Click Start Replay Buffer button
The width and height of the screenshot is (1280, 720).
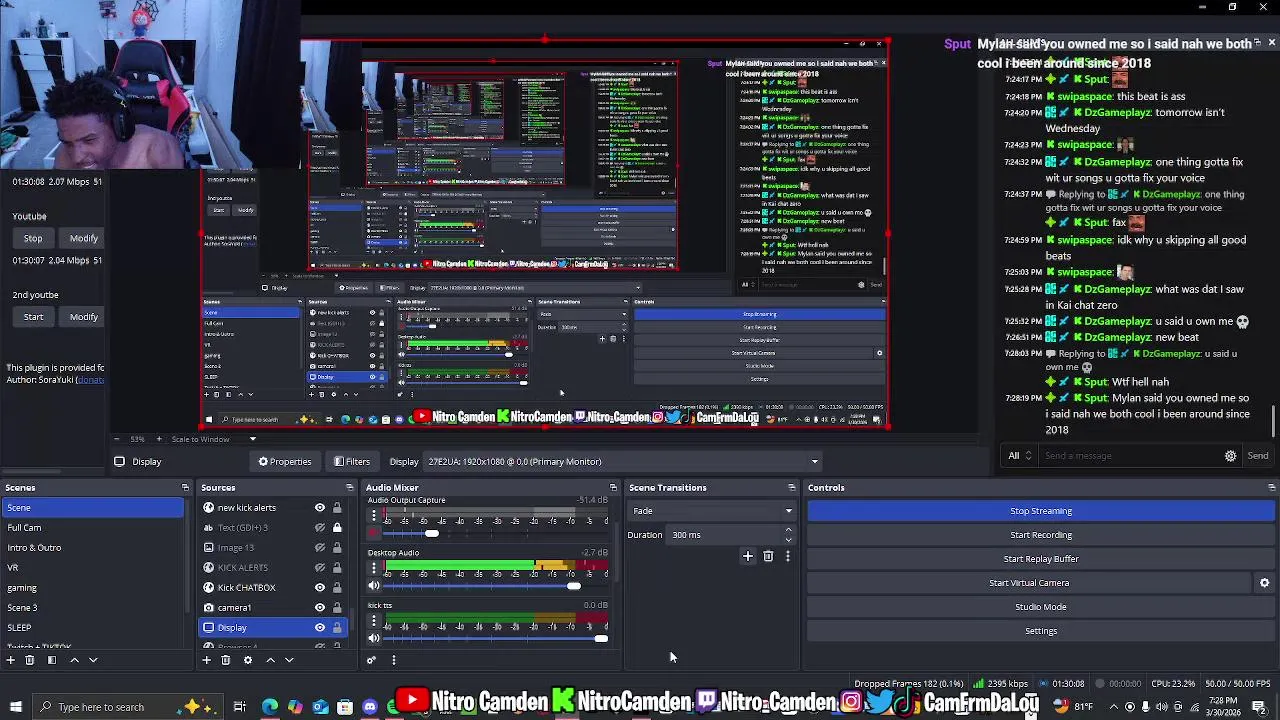click(x=1041, y=559)
